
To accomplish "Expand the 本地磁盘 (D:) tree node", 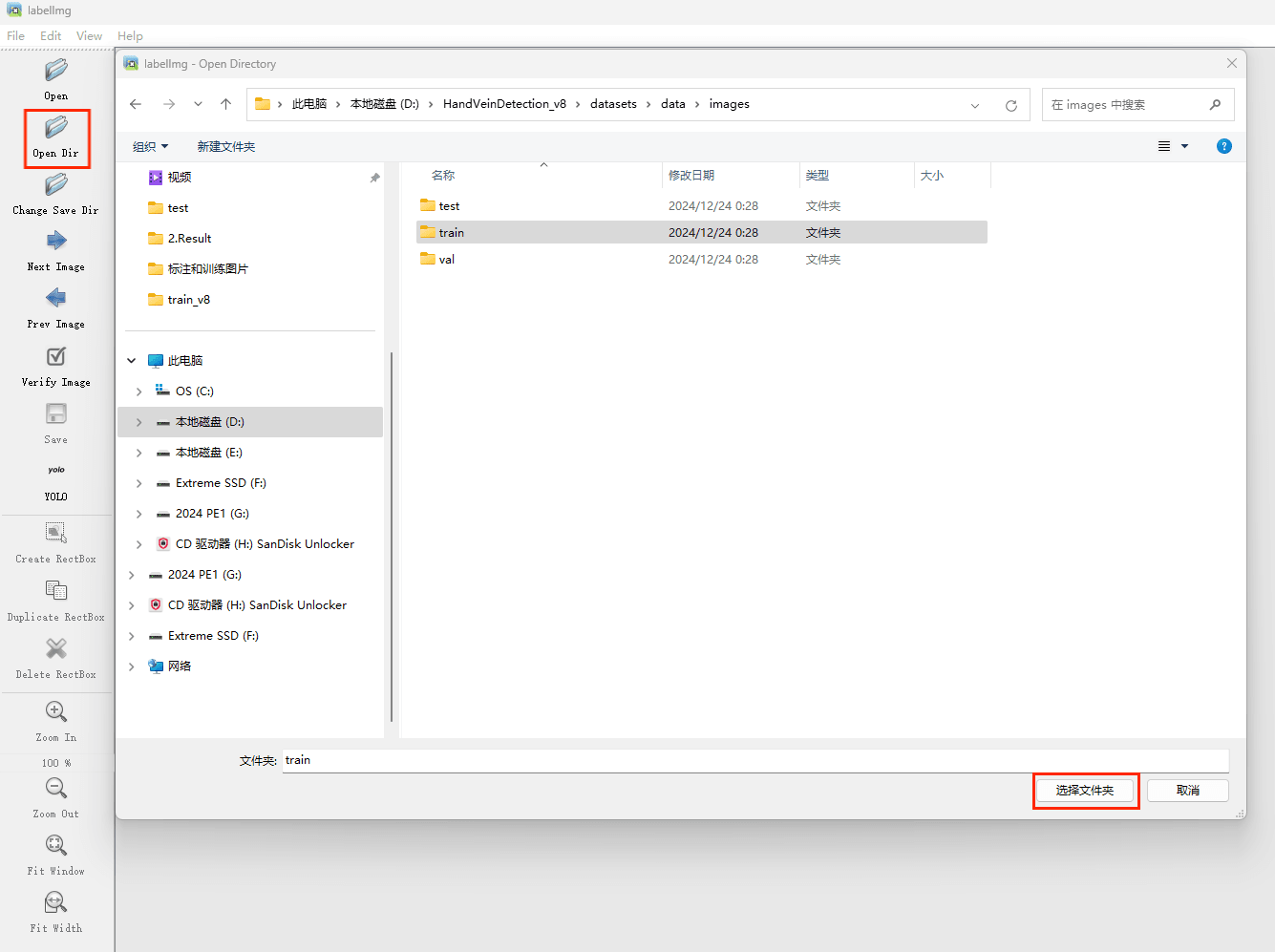I will 139,422.
